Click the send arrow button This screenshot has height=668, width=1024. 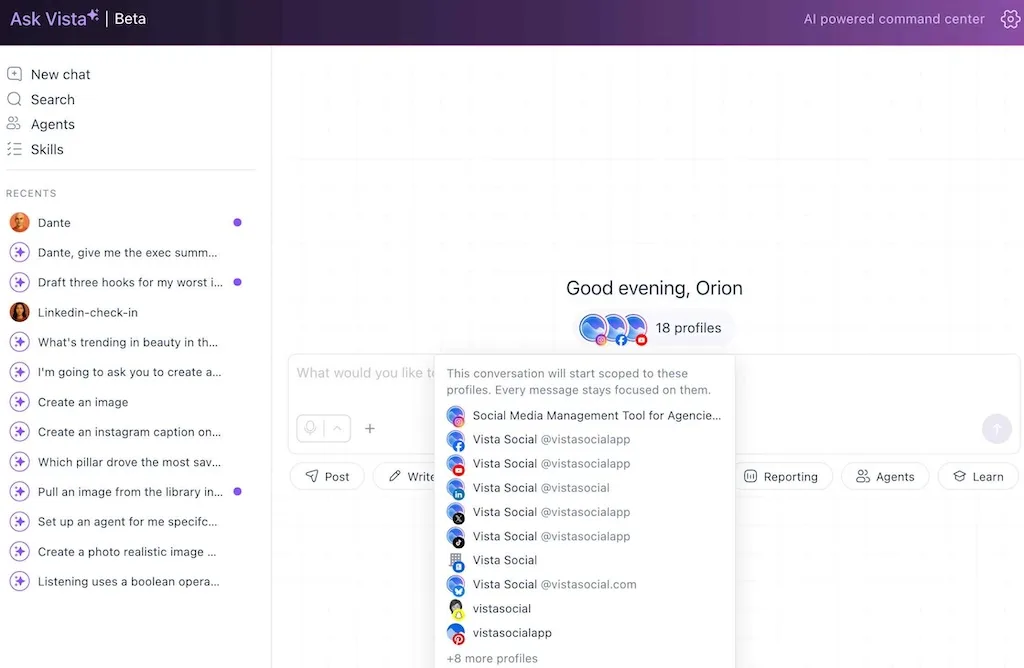(x=997, y=429)
